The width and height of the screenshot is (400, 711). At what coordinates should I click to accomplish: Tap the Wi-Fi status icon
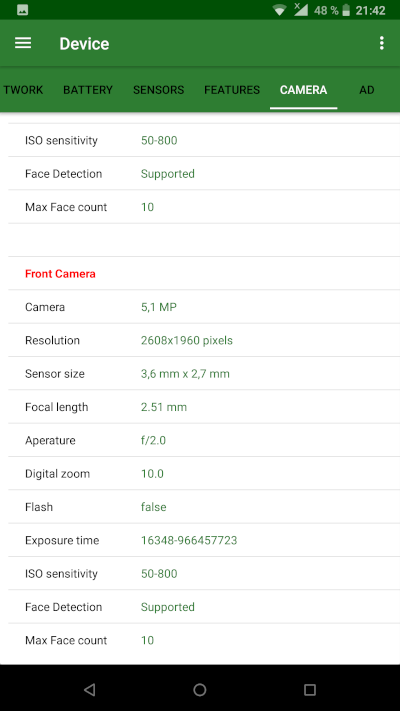click(280, 10)
